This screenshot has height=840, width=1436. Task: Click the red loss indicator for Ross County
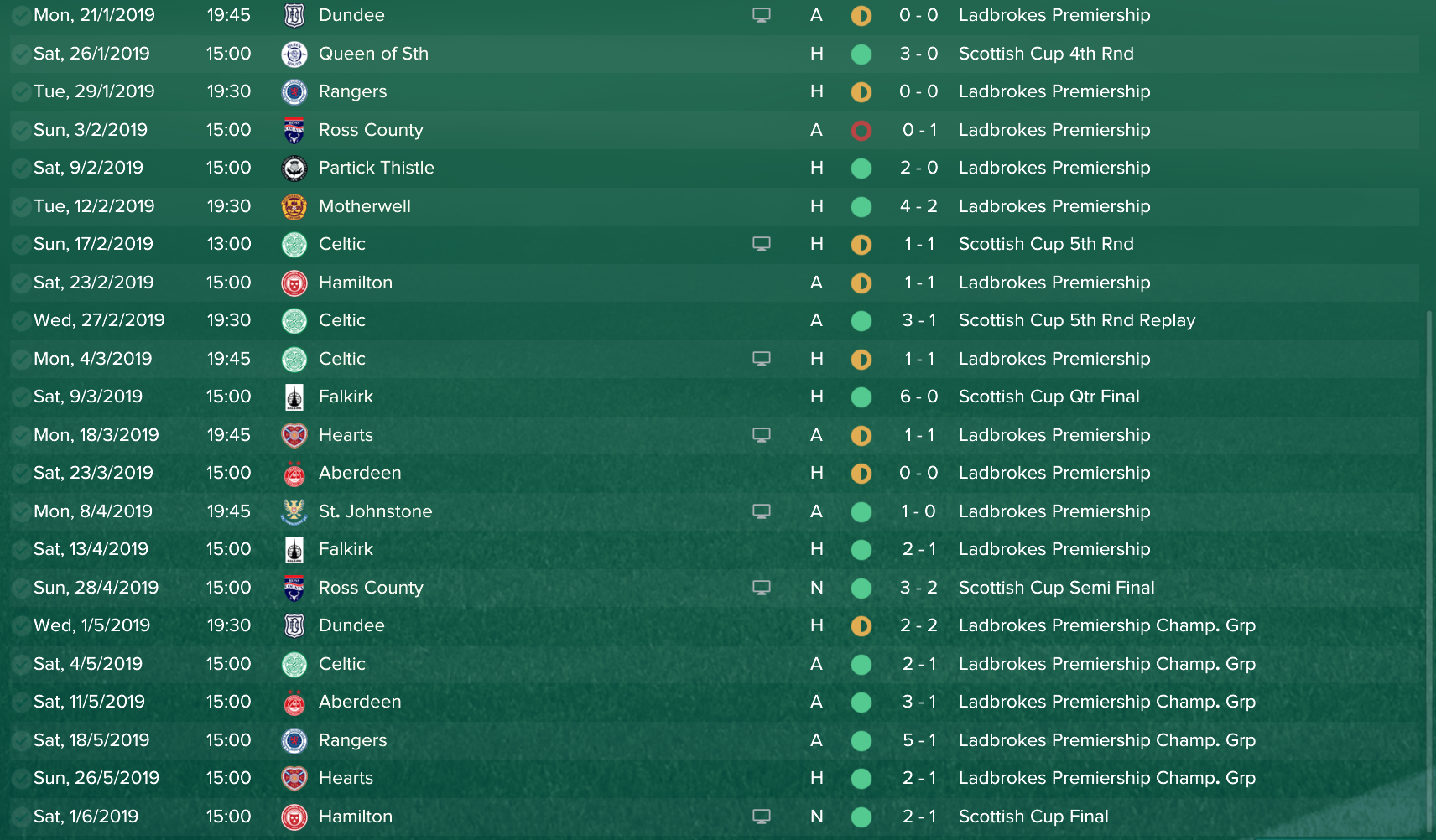coord(861,131)
